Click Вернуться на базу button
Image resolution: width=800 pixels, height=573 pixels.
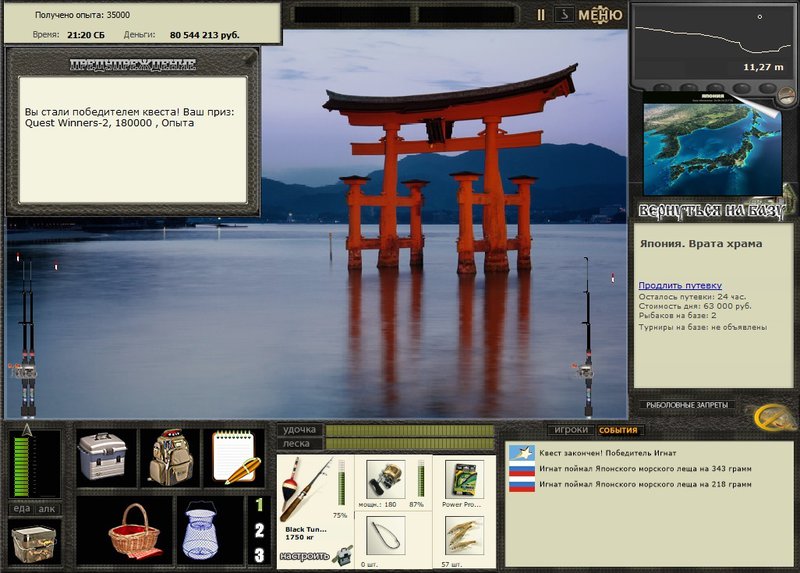[711, 211]
